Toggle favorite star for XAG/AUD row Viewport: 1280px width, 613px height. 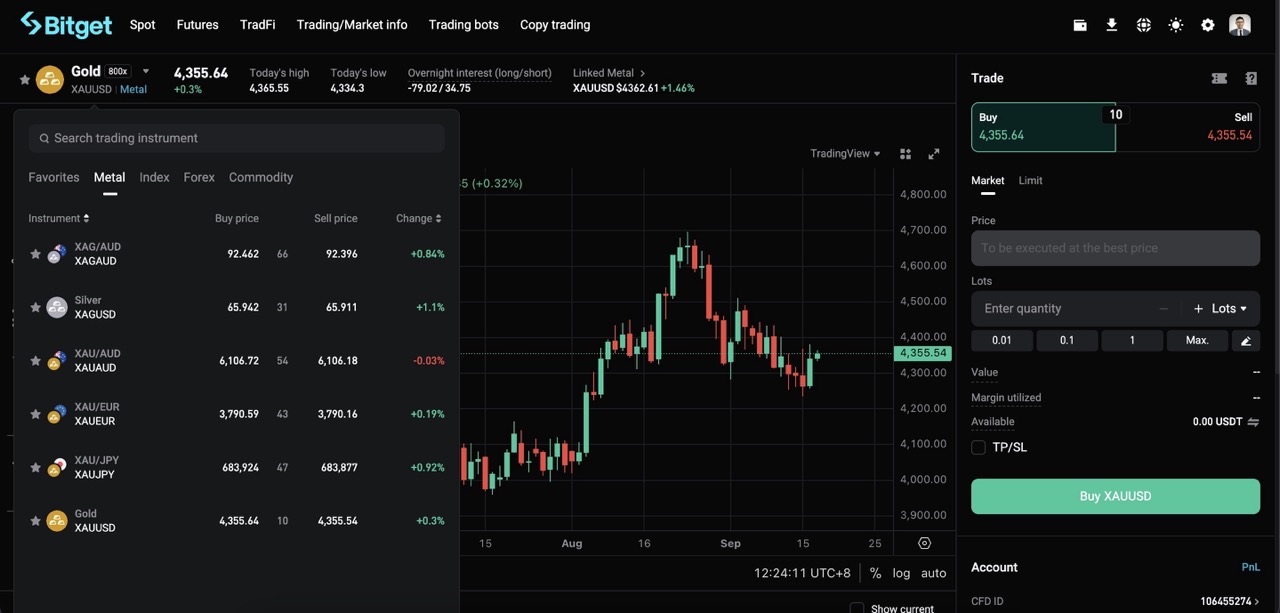click(x=35, y=254)
